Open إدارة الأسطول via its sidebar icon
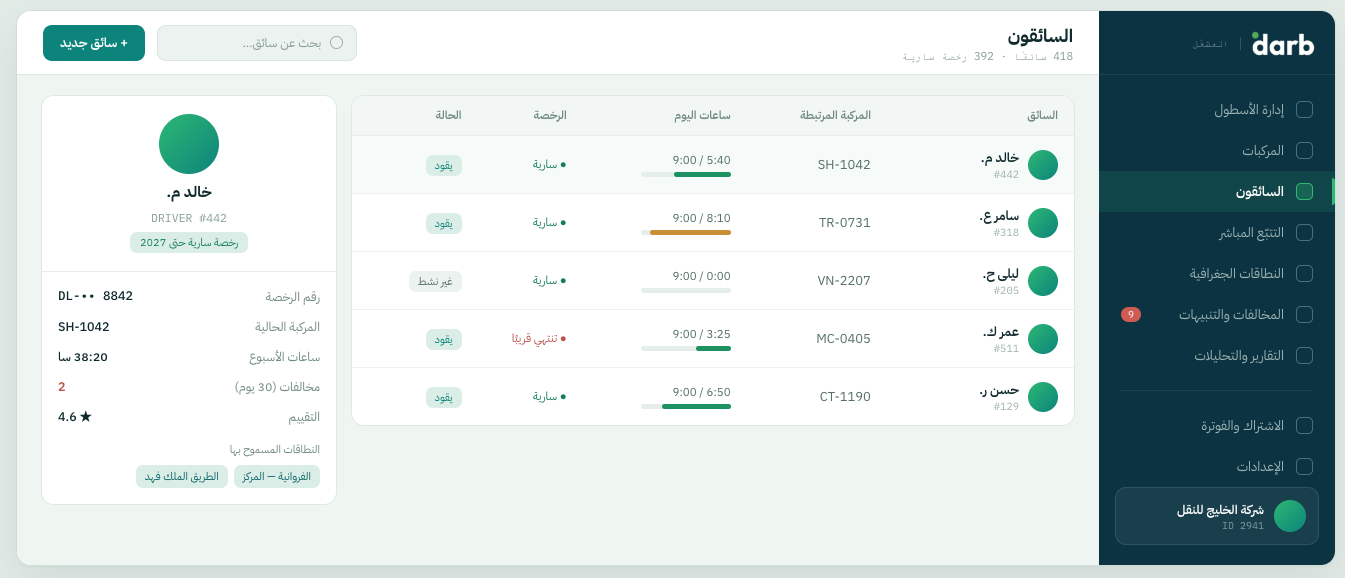The height and width of the screenshot is (578, 1345). click(1304, 110)
